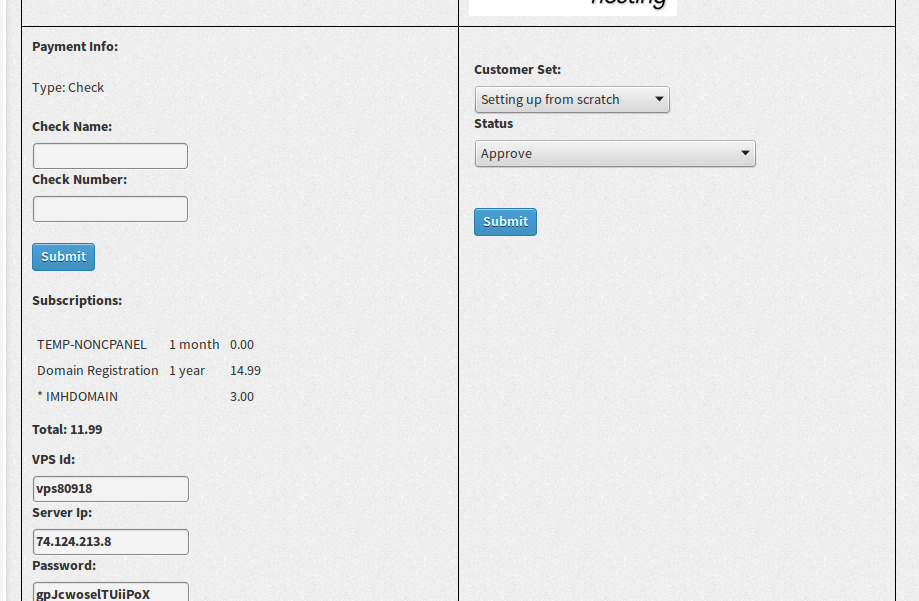
Task: Click the Total: 11.99 text
Action: pyautogui.click(x=67, y=429)
